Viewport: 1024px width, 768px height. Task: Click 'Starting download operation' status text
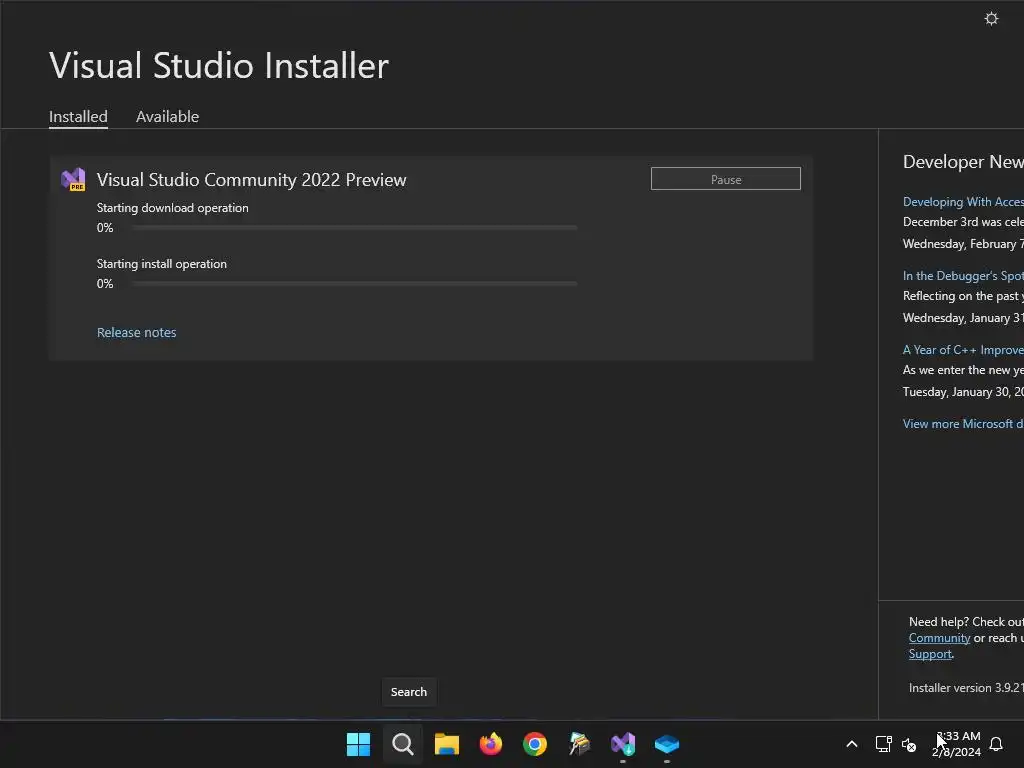pyautogui.click(x=172, y=208)
